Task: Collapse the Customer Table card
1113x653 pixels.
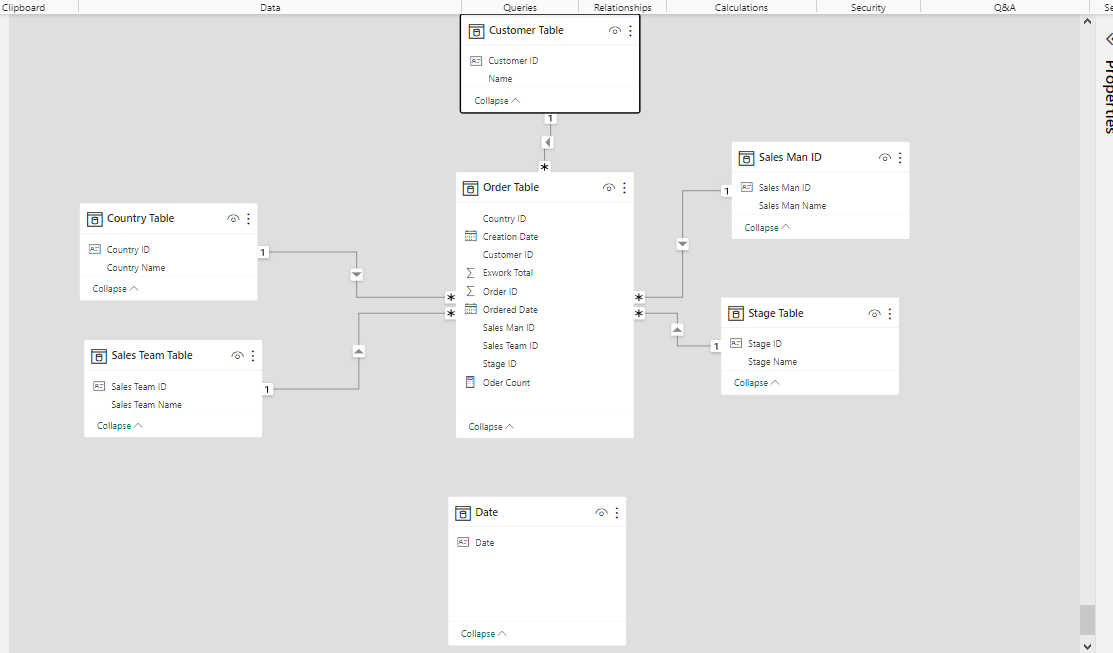Action: tap(497, 101)
